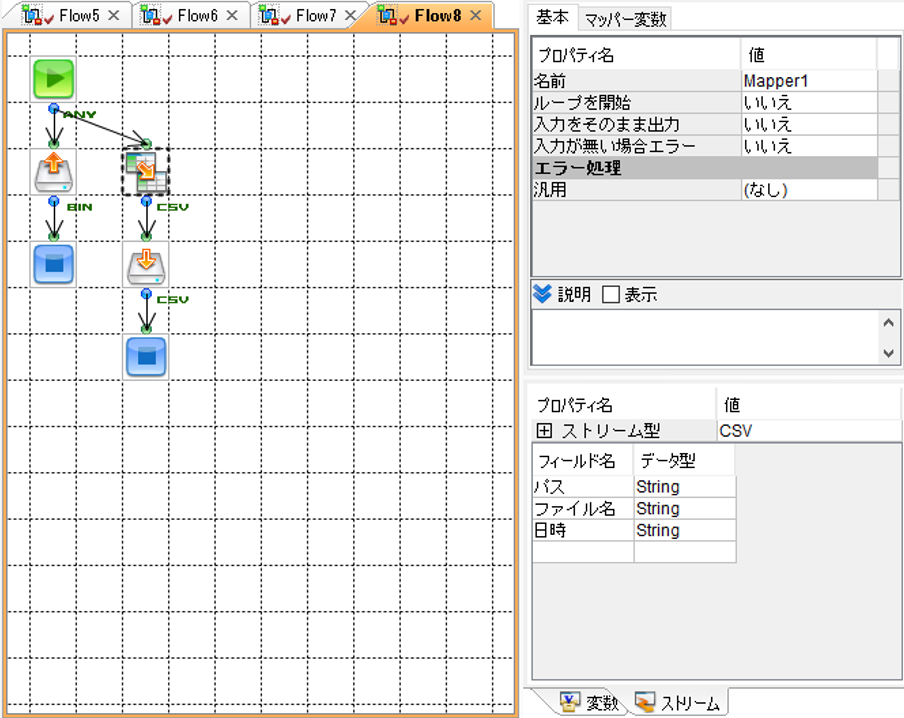Edit the Mapper1 name value field
This screenshot has height=718, width=904.
(809, 81)
